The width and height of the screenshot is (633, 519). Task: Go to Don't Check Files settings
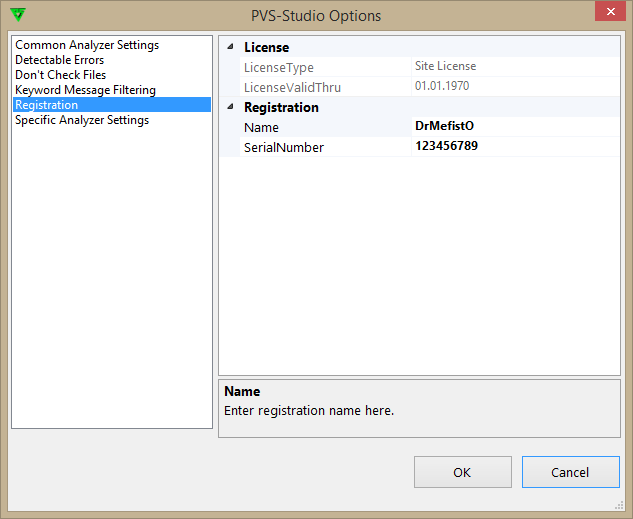click(x=61, y=75)
